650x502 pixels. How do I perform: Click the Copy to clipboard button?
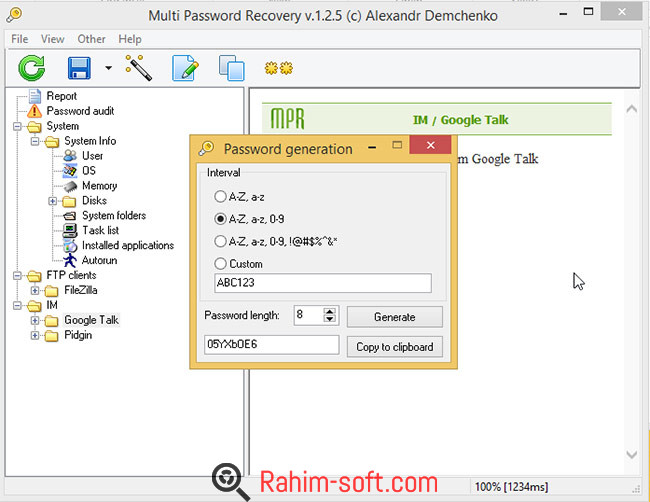tap(395, 347)
